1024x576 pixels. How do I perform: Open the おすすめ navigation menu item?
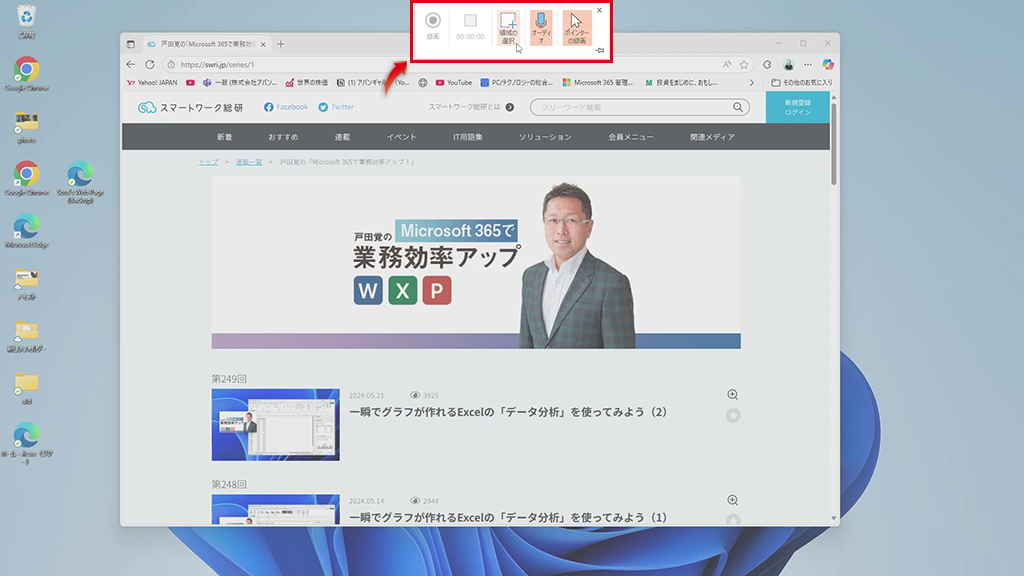283,137
